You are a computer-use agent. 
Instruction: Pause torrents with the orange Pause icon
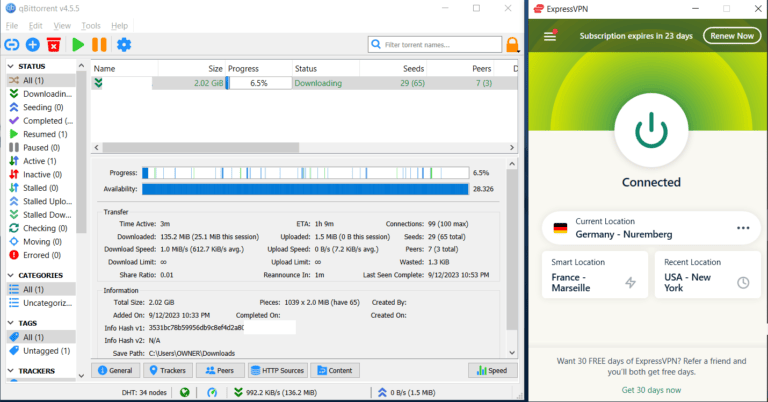(x=99, y=44)
